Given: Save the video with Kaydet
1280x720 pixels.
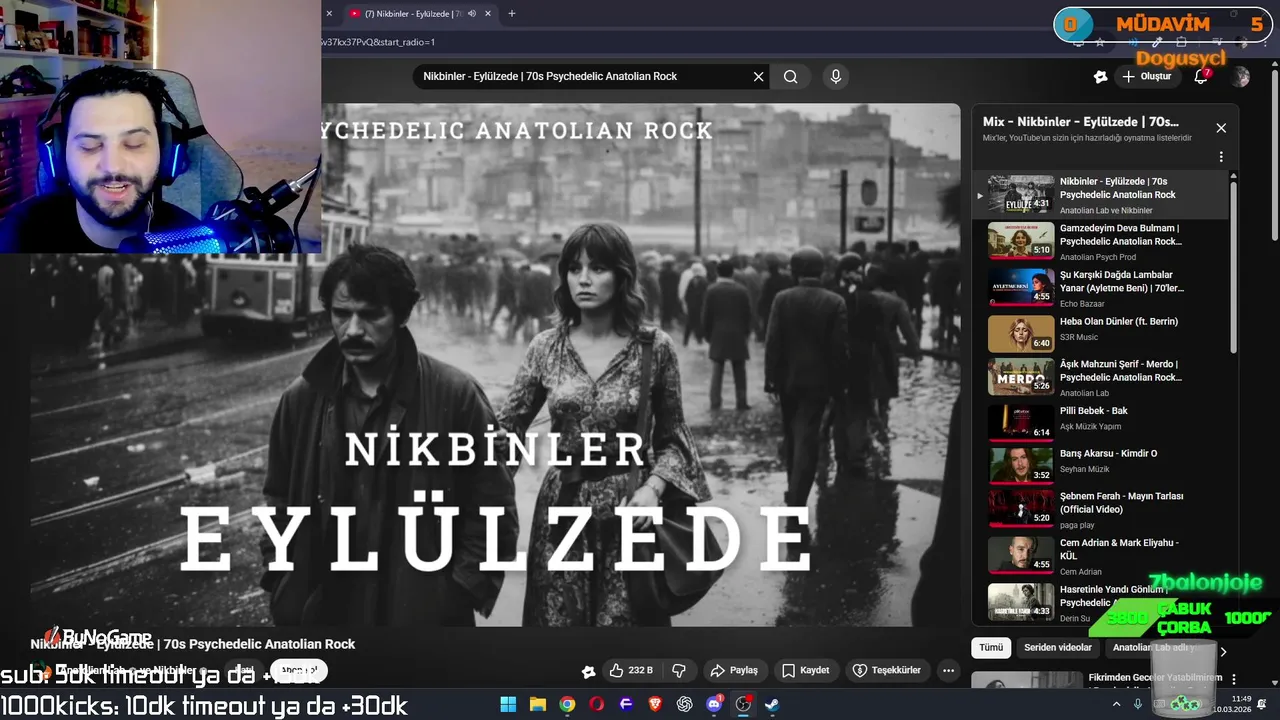Looking at the screenshot, I should (806, 670).
